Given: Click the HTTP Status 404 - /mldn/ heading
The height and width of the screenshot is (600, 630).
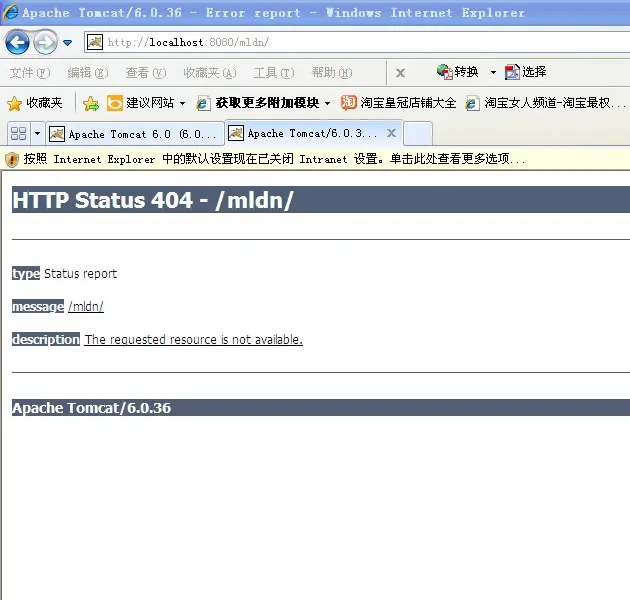Looking at the screenshot, I should [153, 200].
